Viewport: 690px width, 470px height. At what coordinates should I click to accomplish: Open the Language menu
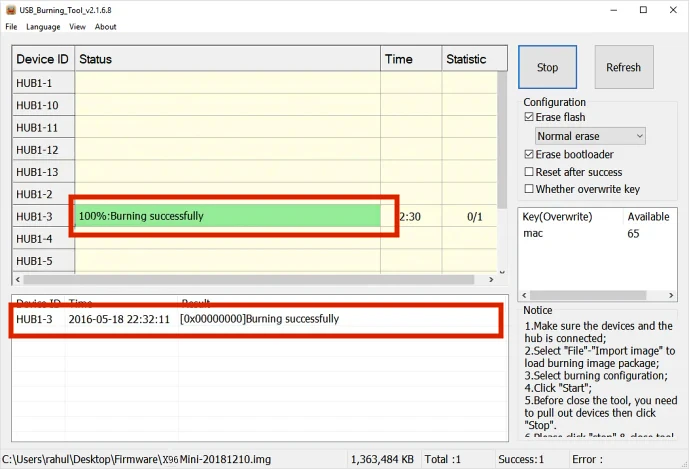[x=43, y=27]
